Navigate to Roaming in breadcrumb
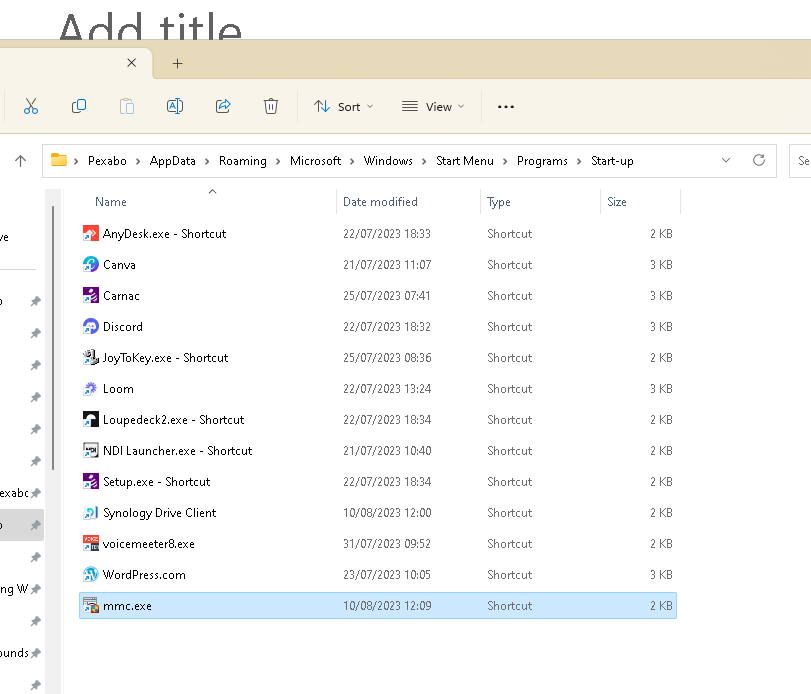The width and height of the screenshot is (811, 694). coord(243,161)
